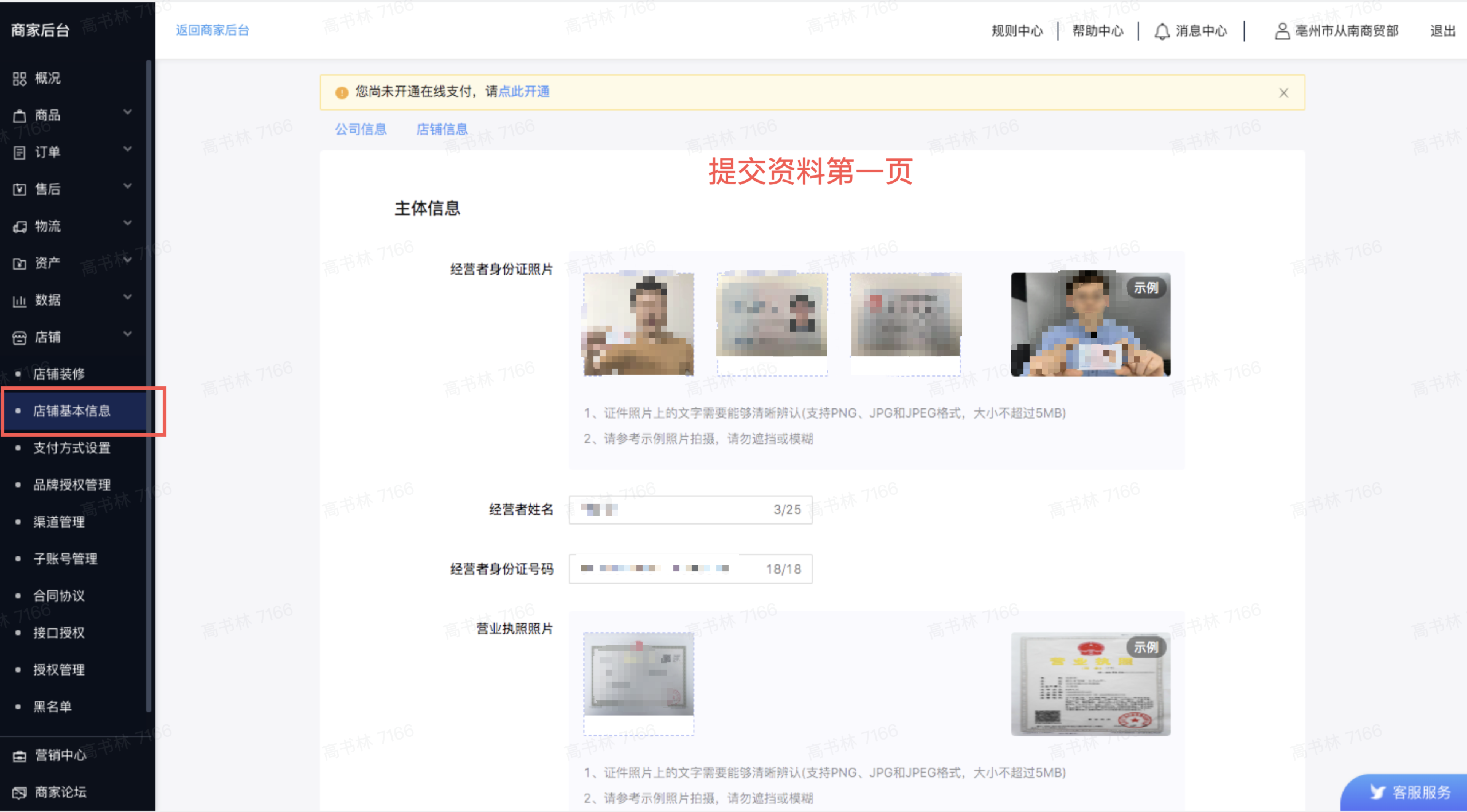
Task: Expand the 数据 menu chevron
Action: pos(127,297)
